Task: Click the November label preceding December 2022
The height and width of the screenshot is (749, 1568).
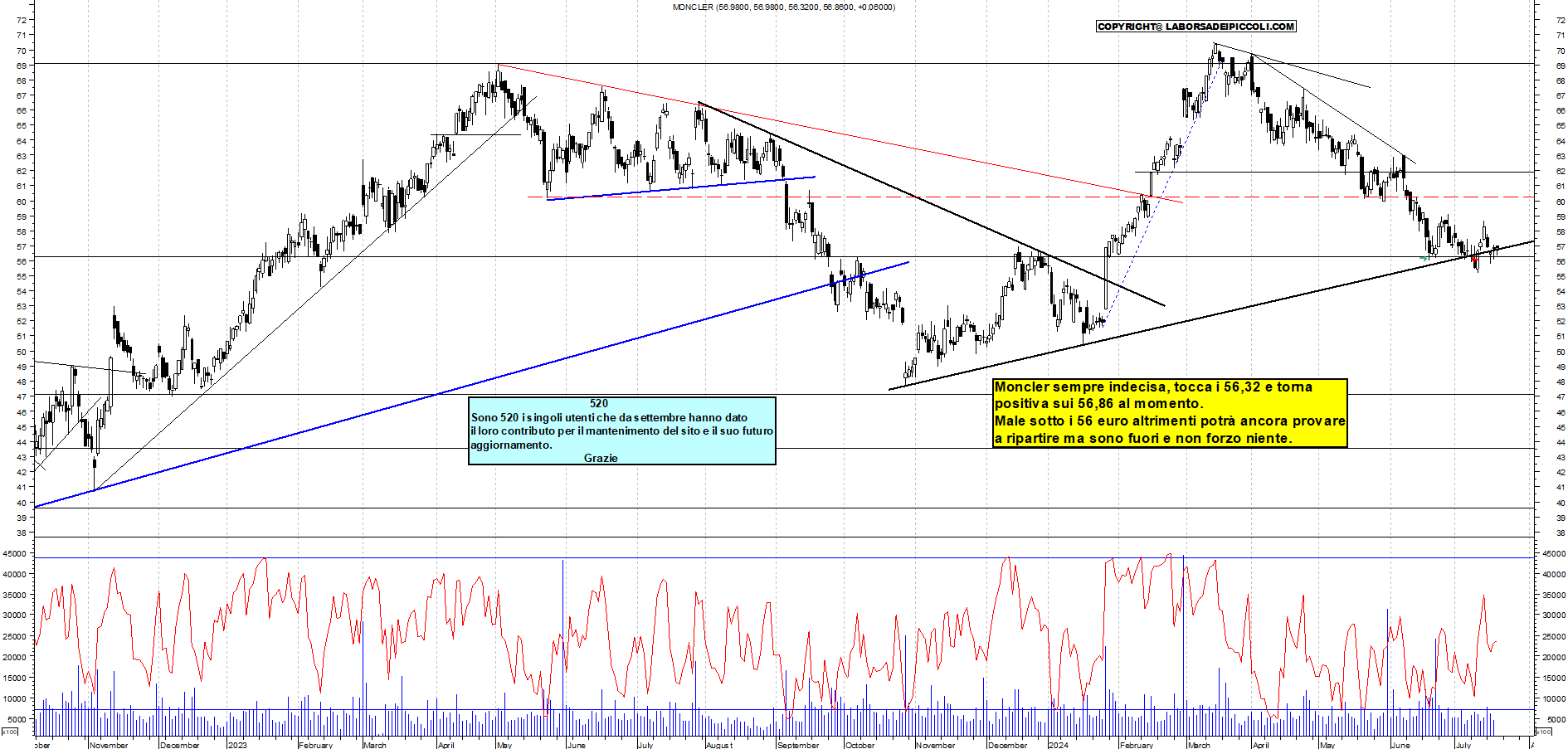Action: click(x=109, y=745)
